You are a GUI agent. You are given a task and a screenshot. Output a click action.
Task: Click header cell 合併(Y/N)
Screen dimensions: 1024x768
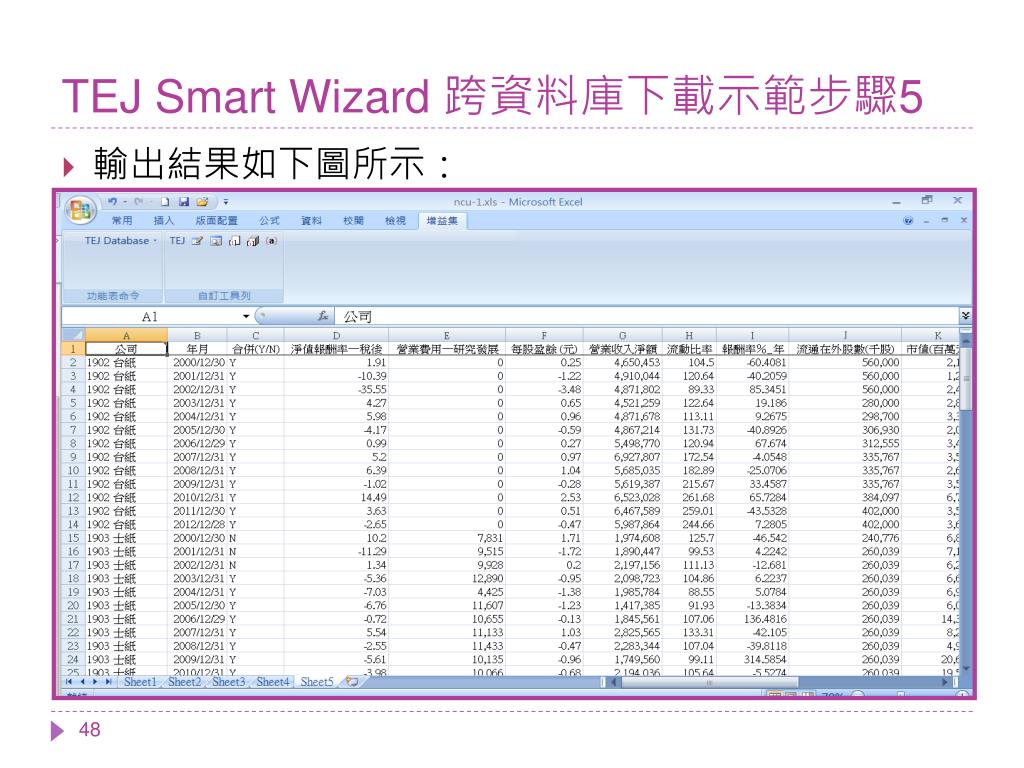tap(255, 349)
